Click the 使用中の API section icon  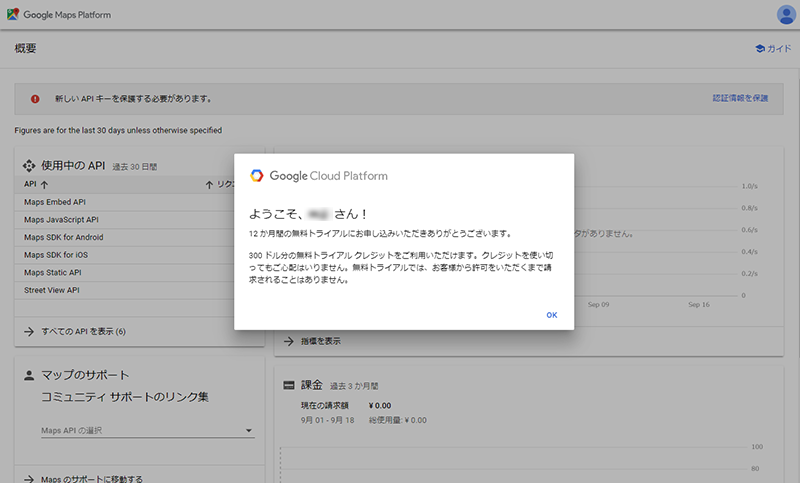(29, 166)
